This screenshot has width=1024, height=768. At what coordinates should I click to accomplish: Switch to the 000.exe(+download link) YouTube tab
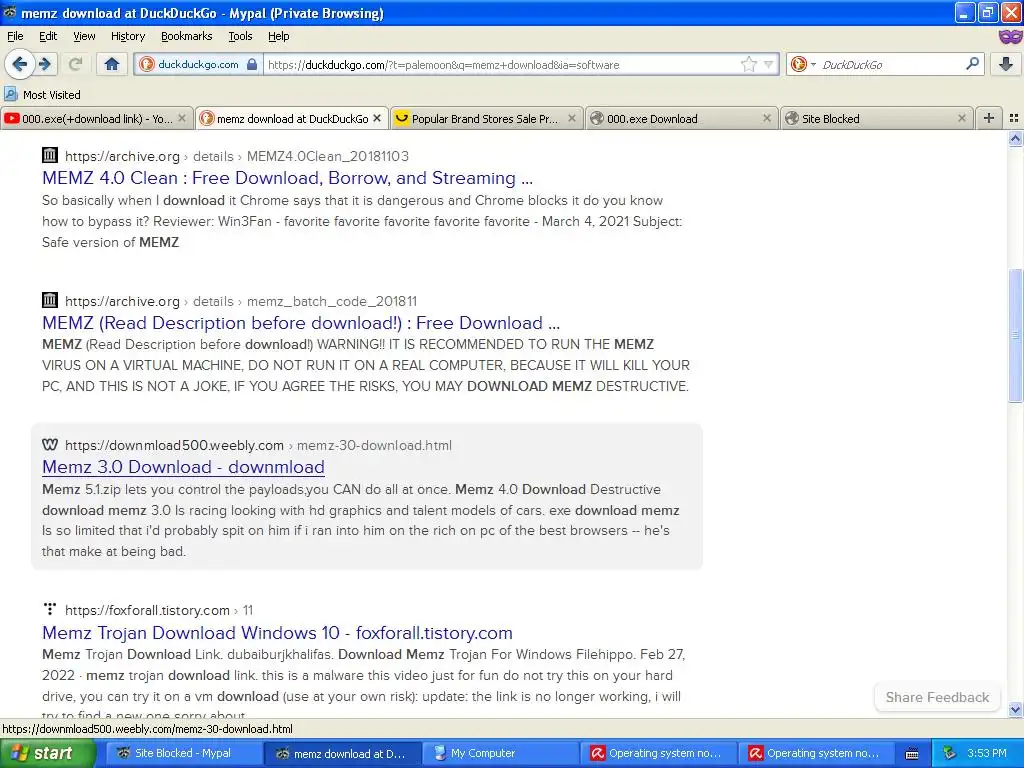[96, 118]
